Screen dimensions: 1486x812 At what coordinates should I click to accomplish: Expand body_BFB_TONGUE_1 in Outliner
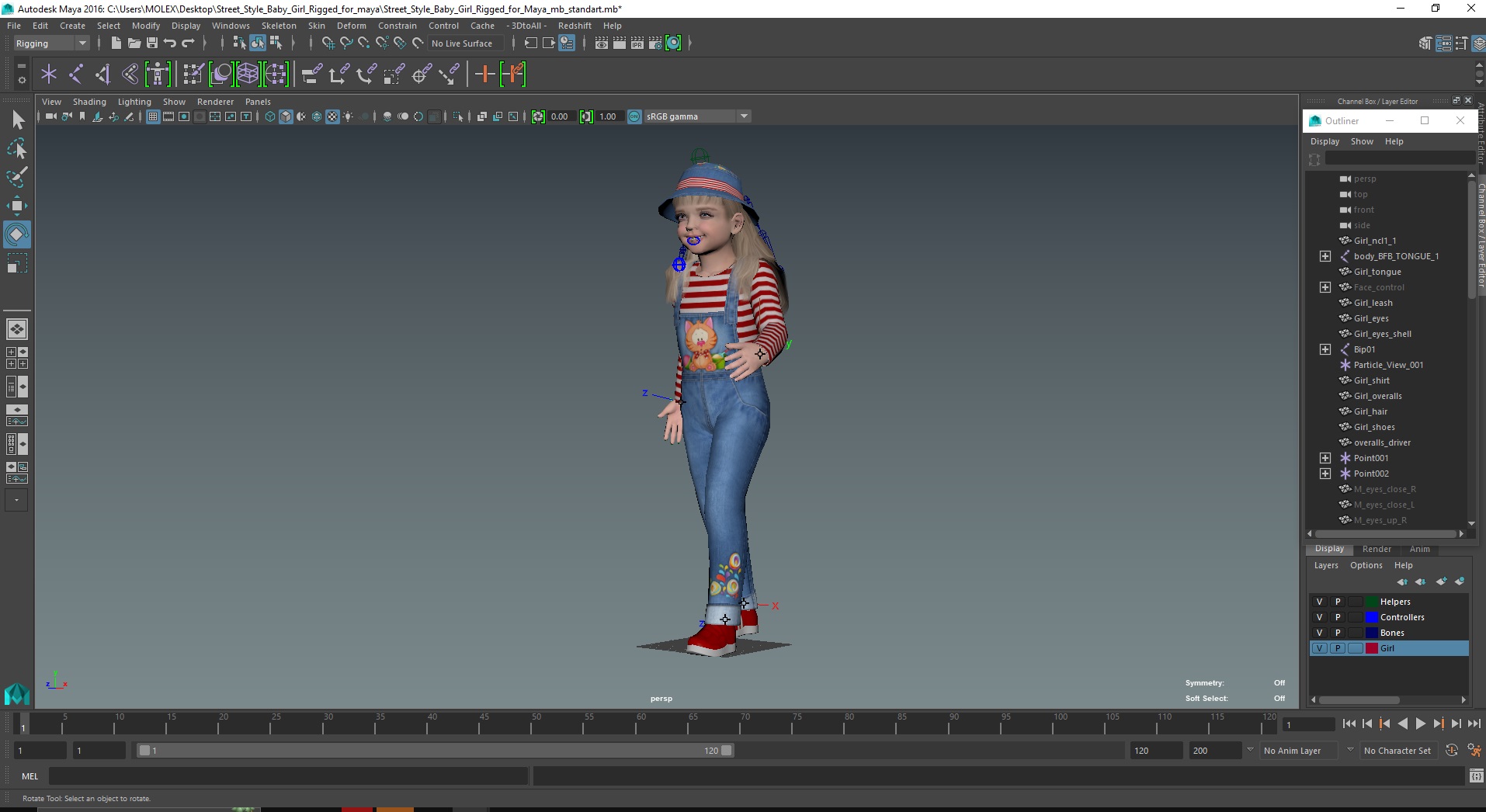[x=1325, y=256]
